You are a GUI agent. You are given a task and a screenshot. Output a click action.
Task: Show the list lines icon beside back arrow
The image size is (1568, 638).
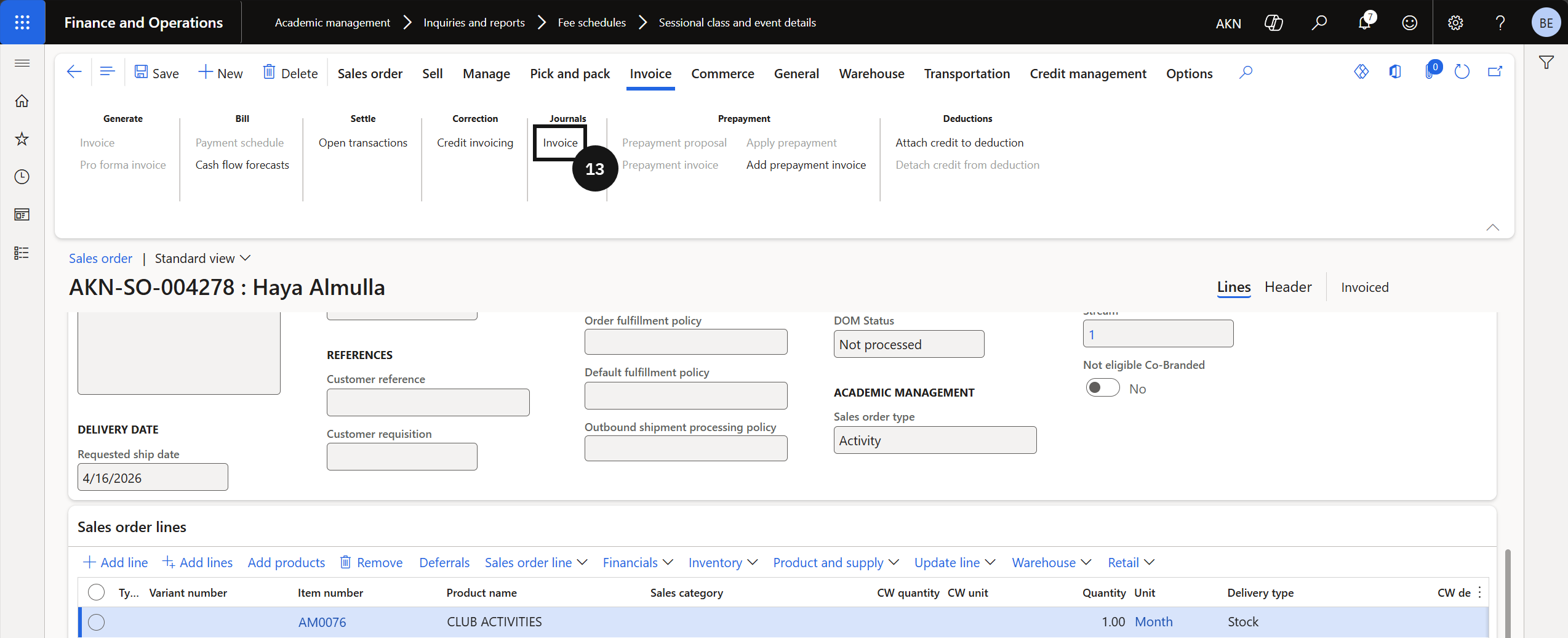(x=108, y=72)
